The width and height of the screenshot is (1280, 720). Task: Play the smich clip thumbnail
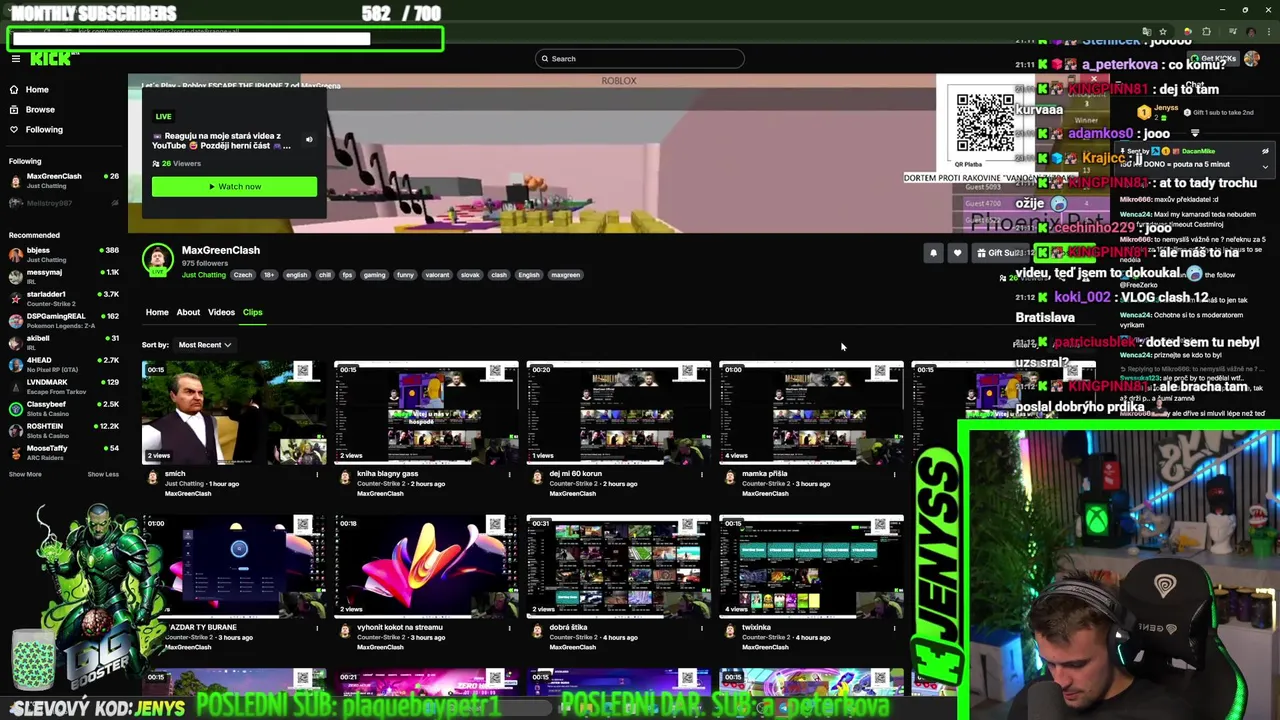[x=234, y=413]
